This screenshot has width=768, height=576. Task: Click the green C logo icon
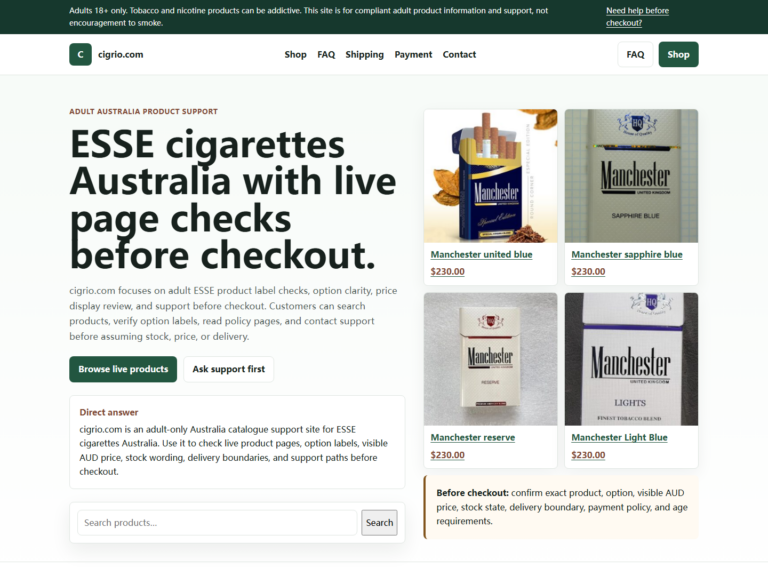click(80, 54)
